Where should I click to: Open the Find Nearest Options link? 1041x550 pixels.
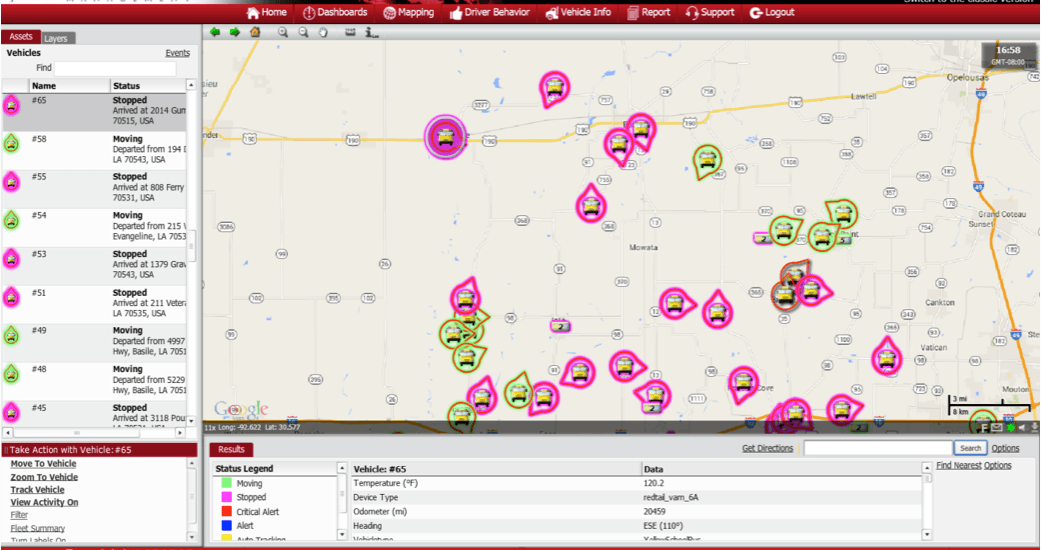point(973,465)
